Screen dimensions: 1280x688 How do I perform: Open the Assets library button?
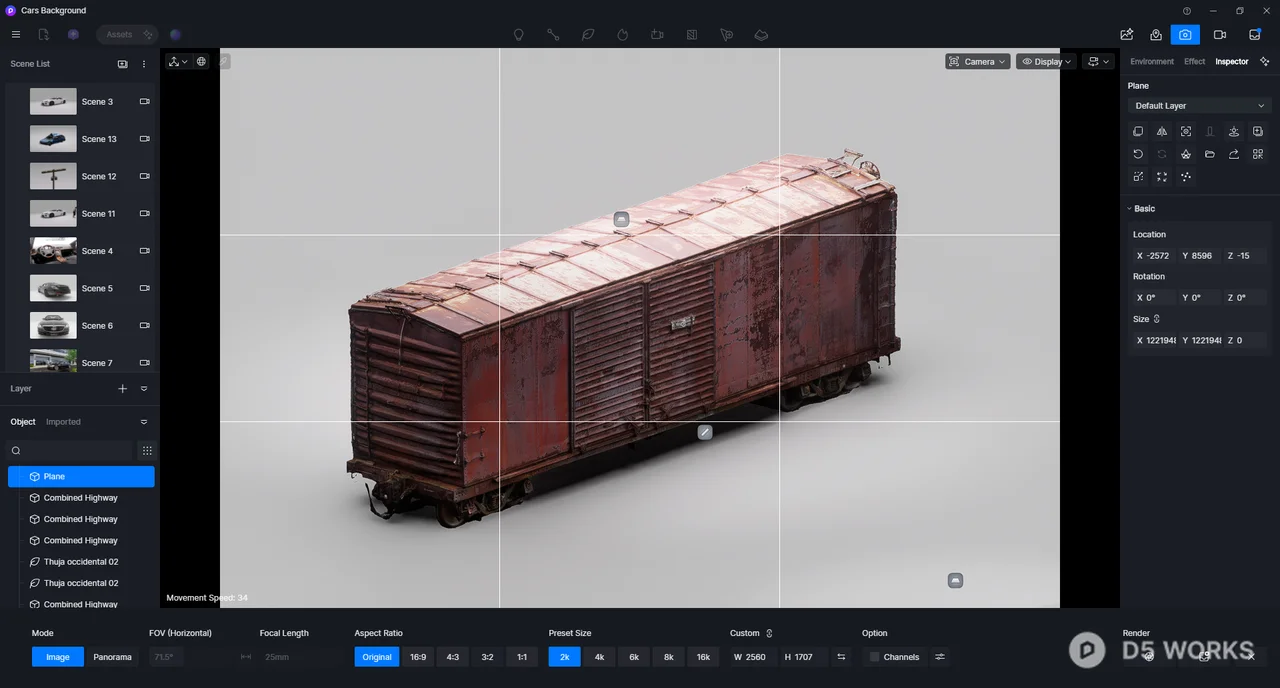pyautogui.click(x=127, y=34)
